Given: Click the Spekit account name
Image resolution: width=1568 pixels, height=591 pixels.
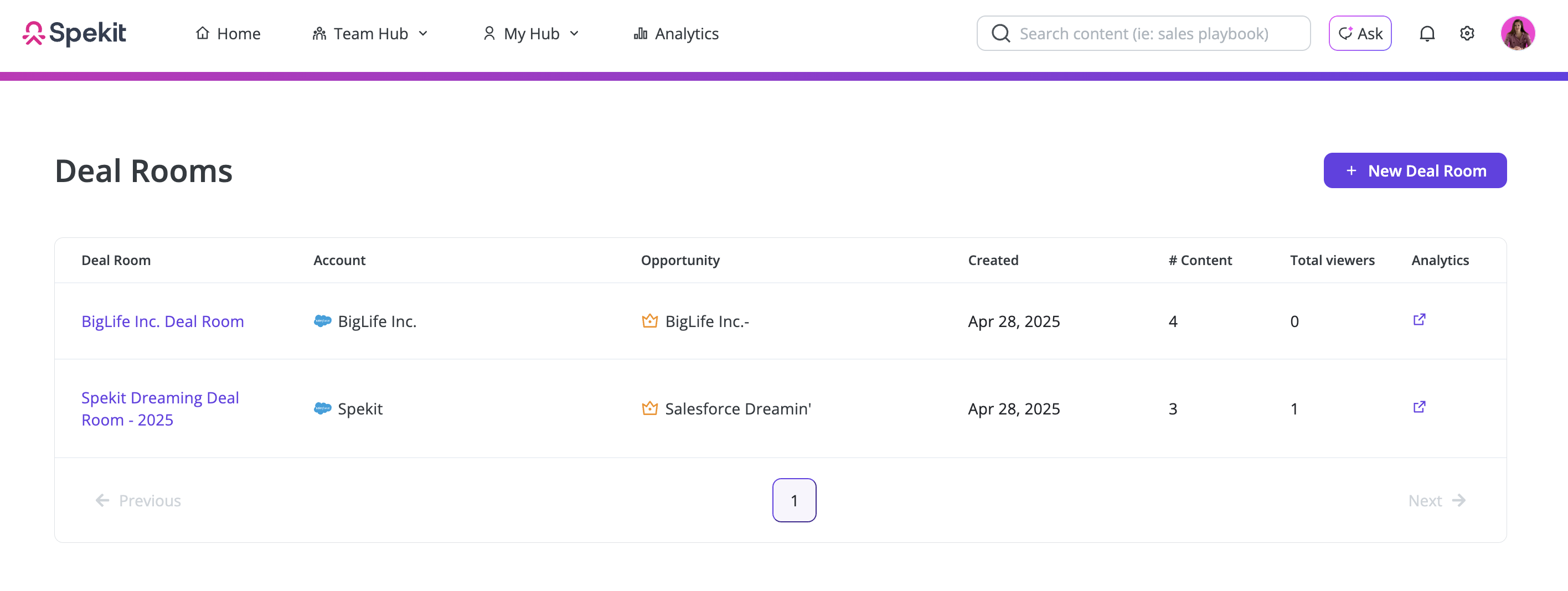Looking at the screenshot, I should [x=360, y=409].
